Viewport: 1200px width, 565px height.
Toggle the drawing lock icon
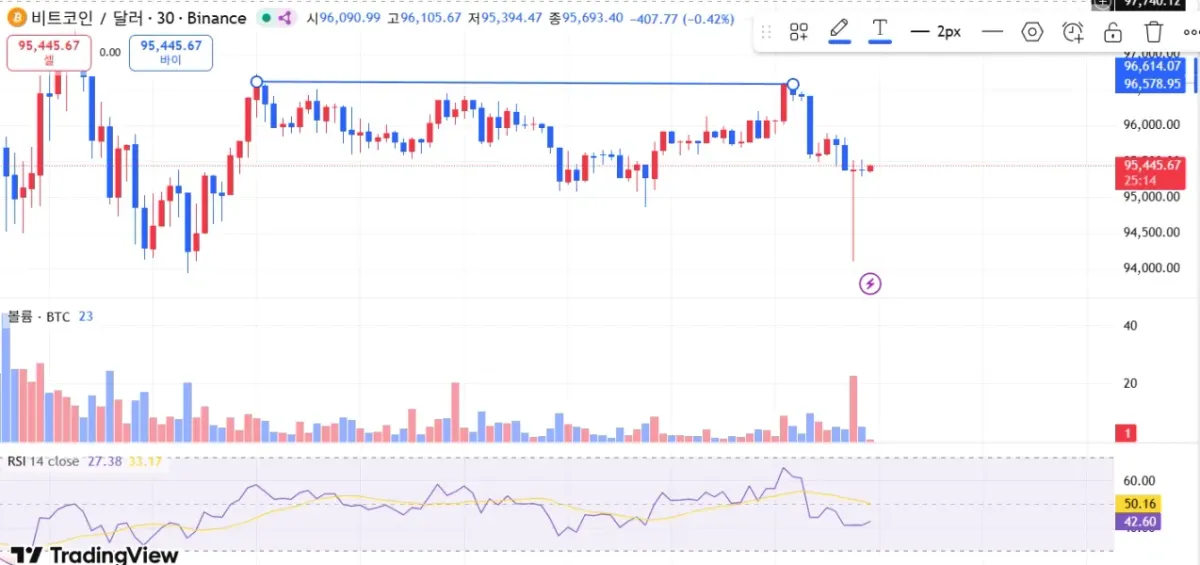pyautogui.click(x=1113, y=32)
